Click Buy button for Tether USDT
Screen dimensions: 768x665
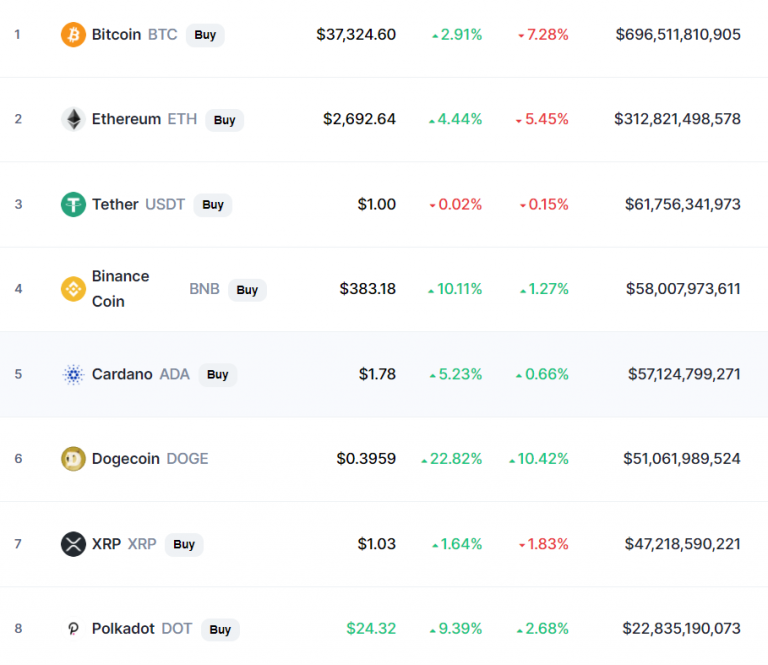pos(213,205)
